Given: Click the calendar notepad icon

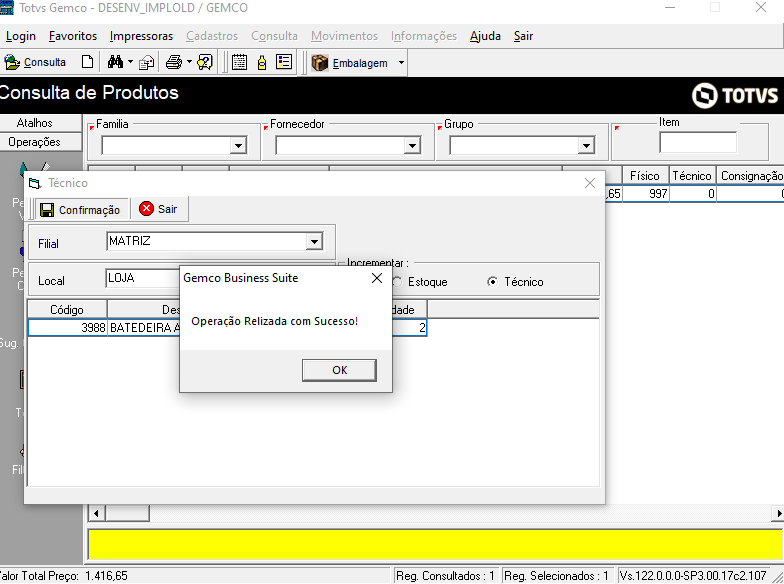Looking at the screenshot, I should pyautogui.click(x=239, y=62).
